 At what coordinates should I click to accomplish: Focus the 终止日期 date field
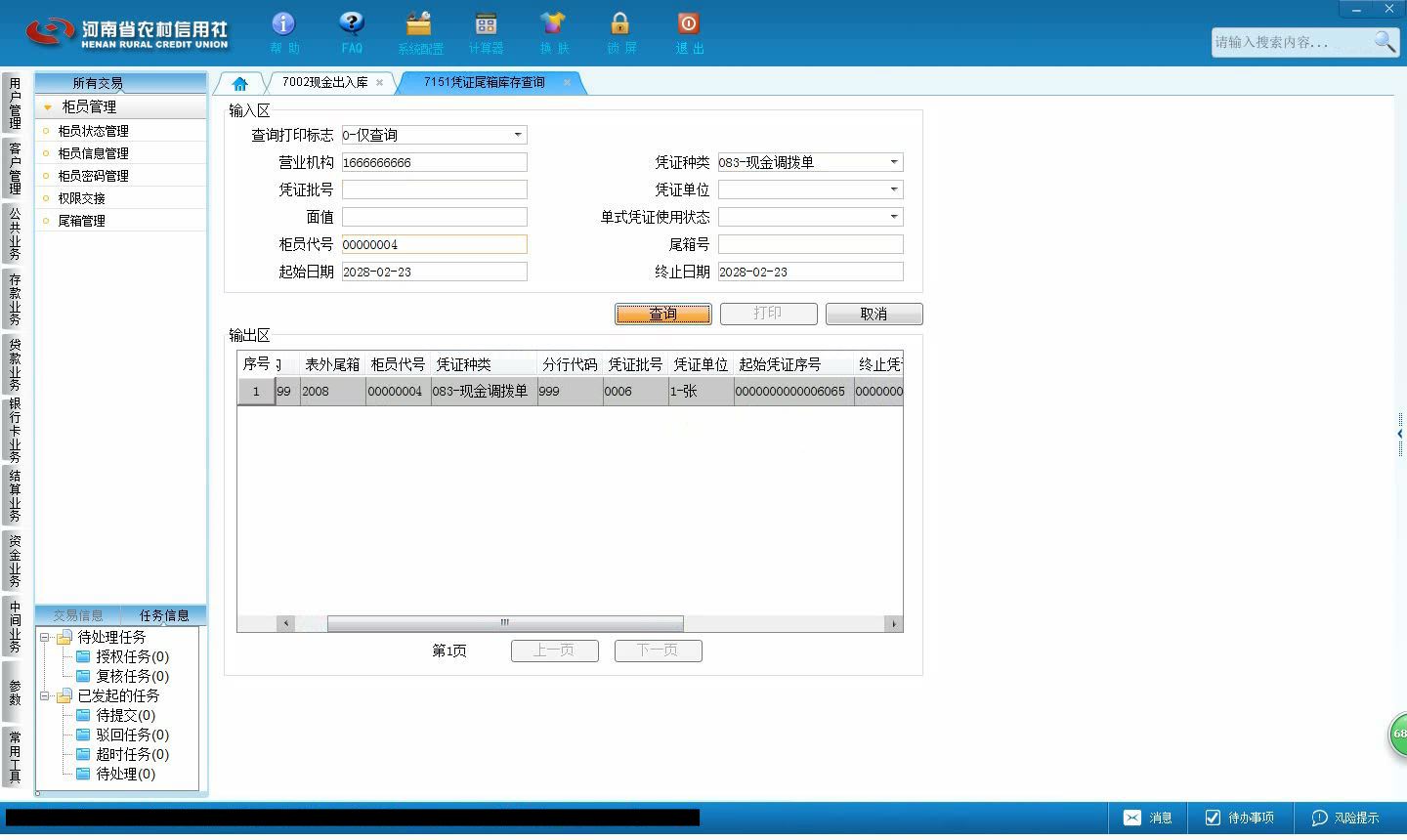tap(810, 272)
